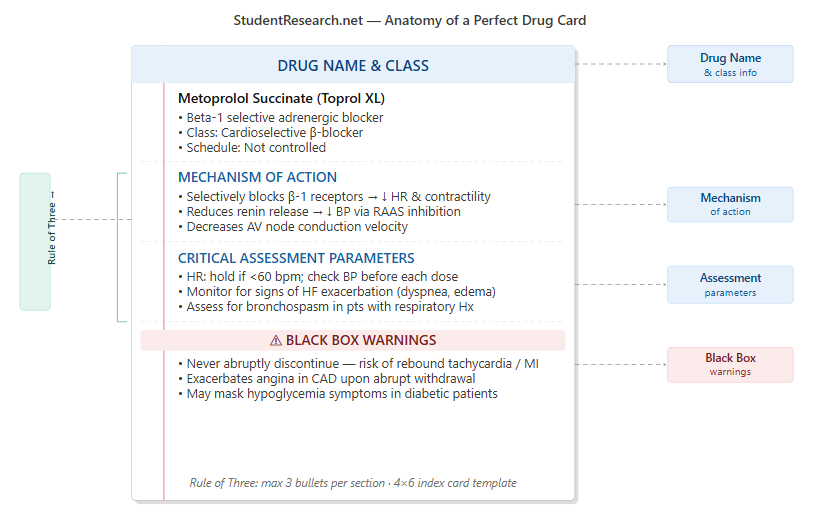Select the Reduces renin release bullet
The height and width of the screenshot is (529, 824).
tap(319, 212)
